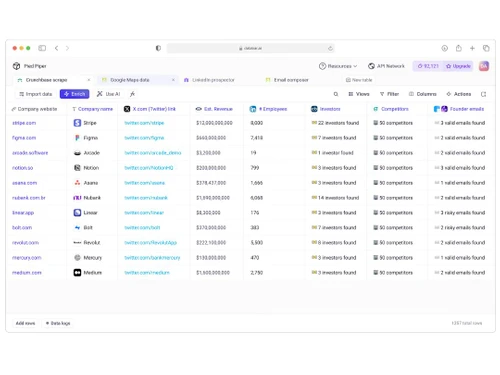This screenshot has height=375, width=500.
Task: Open the Columns settings
Action: tap(422, 94)
